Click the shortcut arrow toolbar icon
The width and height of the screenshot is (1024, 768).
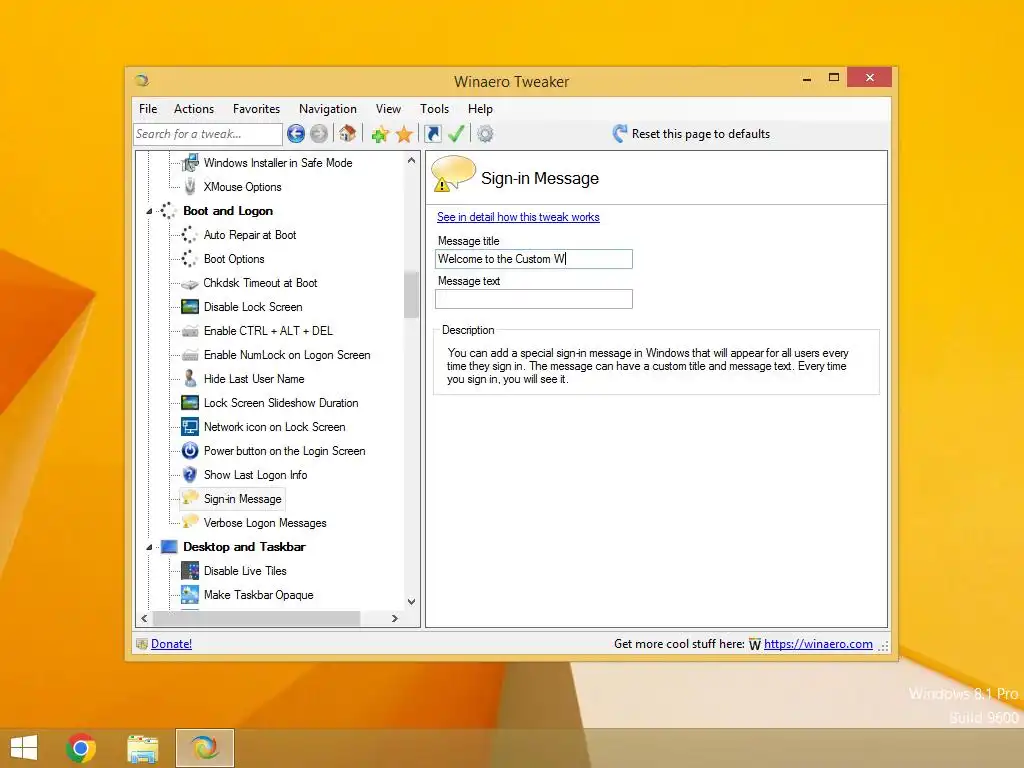pyautogui.click(x=432, y=134)
